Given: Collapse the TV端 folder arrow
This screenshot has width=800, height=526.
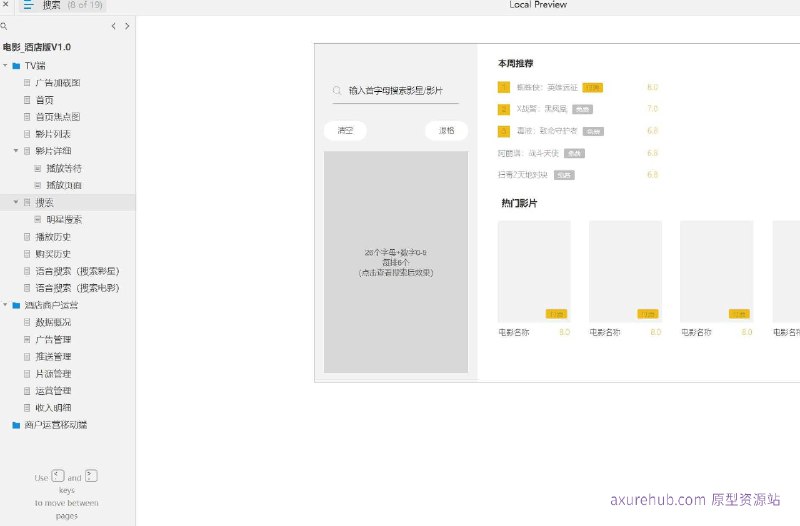Looking at the screenshot, I should (x=5, y=66).
